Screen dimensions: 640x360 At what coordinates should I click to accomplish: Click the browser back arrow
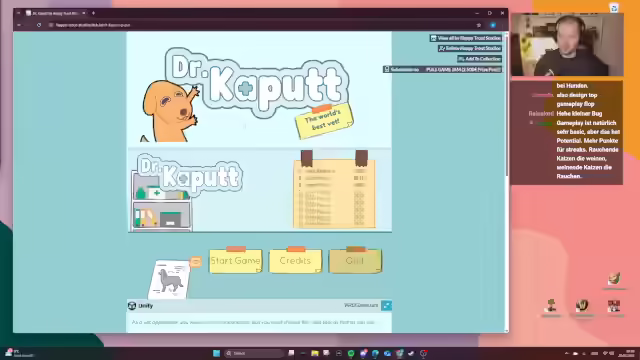click(19, 25)
